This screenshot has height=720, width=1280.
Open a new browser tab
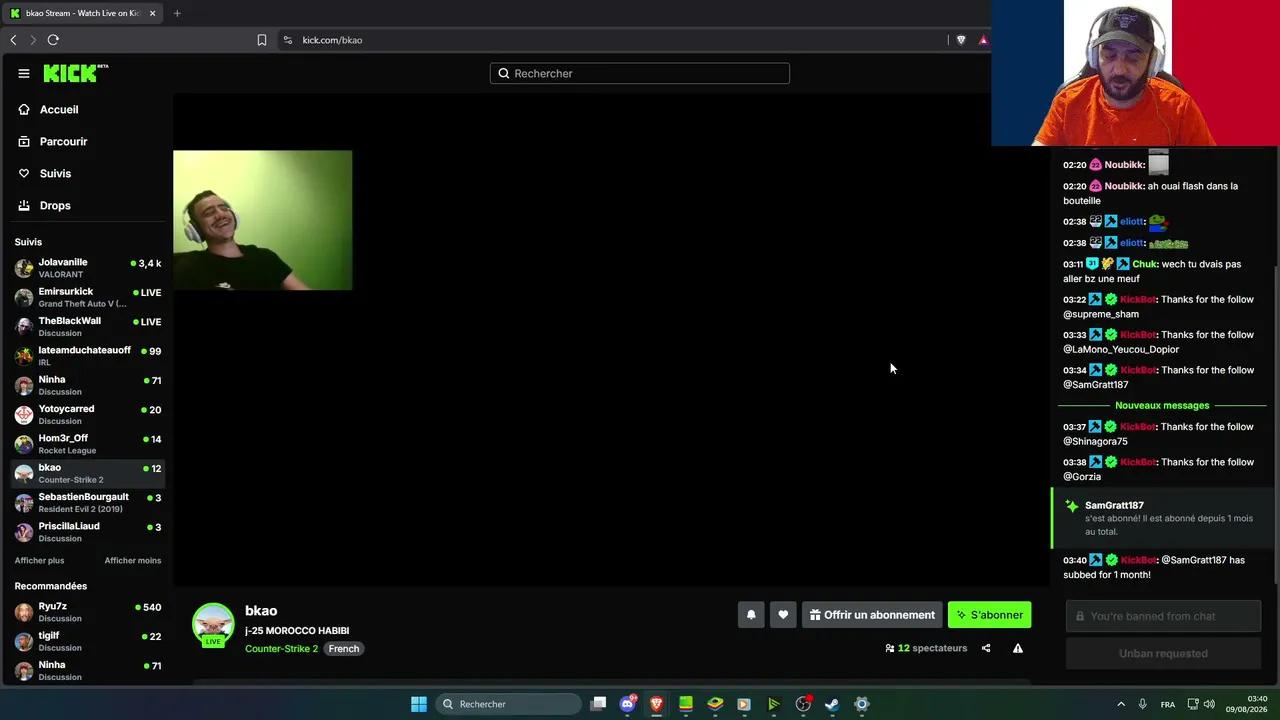click(177, 13)
